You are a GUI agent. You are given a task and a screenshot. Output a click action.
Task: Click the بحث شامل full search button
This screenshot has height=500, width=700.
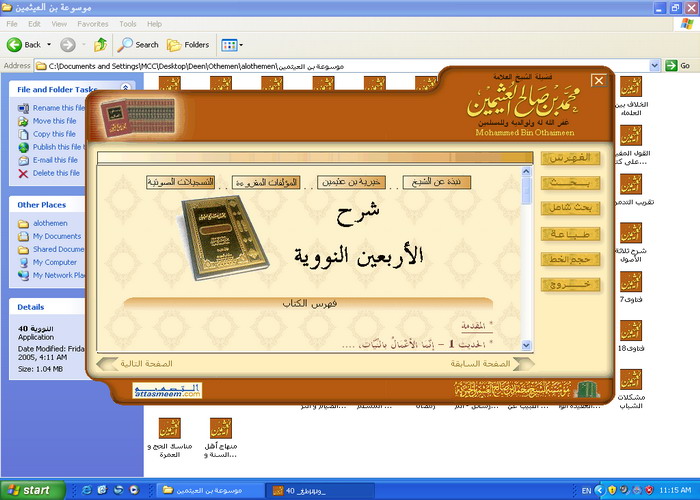(x=570, y=208)
